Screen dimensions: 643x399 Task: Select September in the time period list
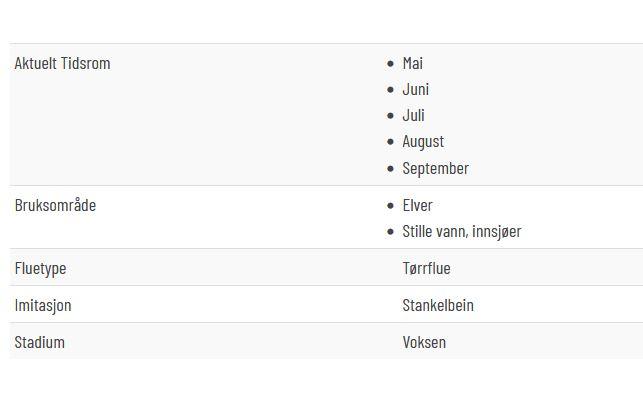point(436,169)
